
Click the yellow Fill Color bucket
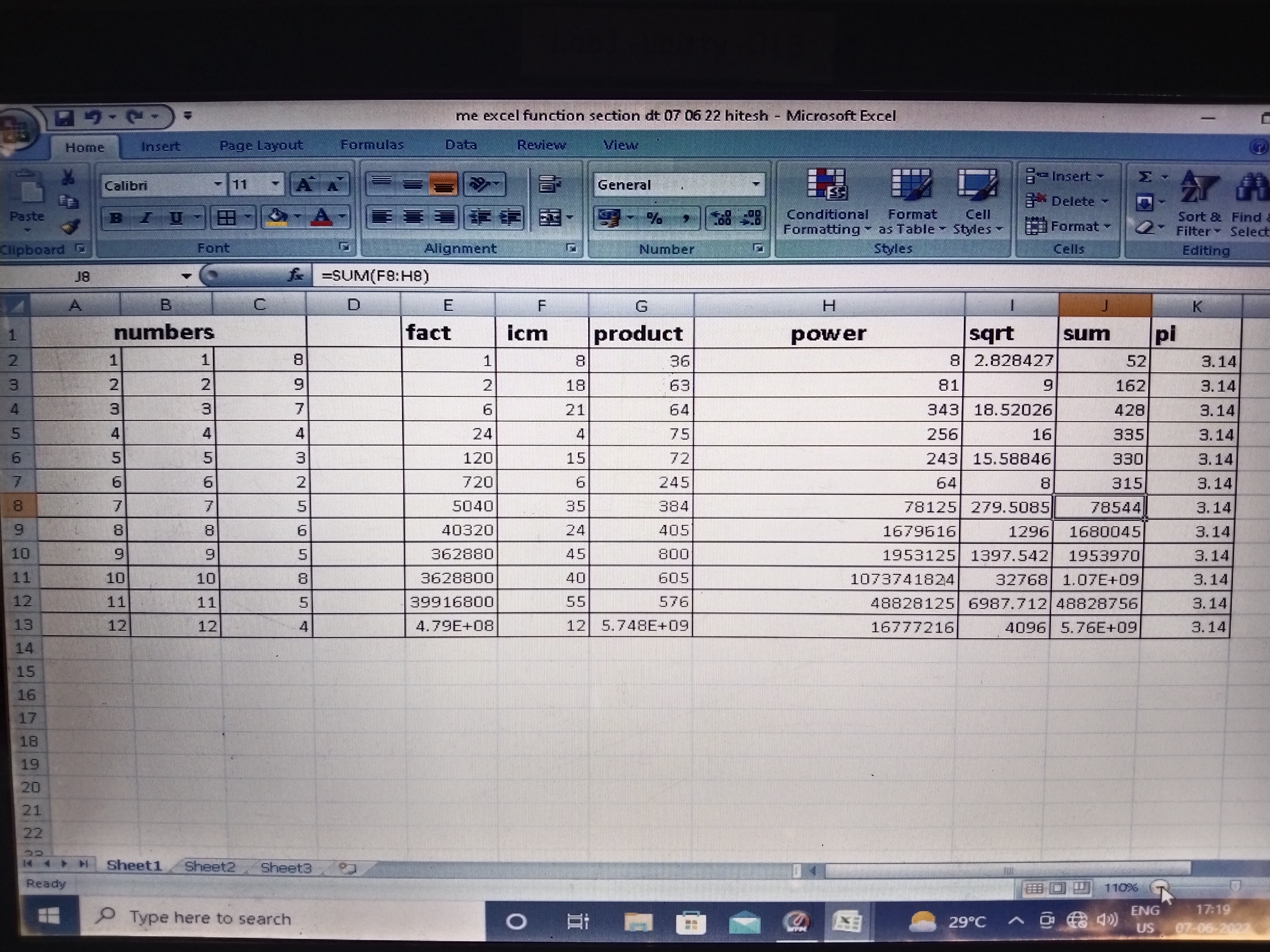[x=277, y=218]
